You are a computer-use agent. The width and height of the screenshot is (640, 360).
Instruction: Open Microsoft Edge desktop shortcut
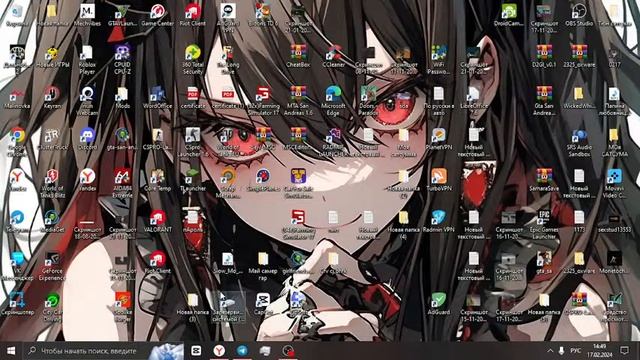333,101
